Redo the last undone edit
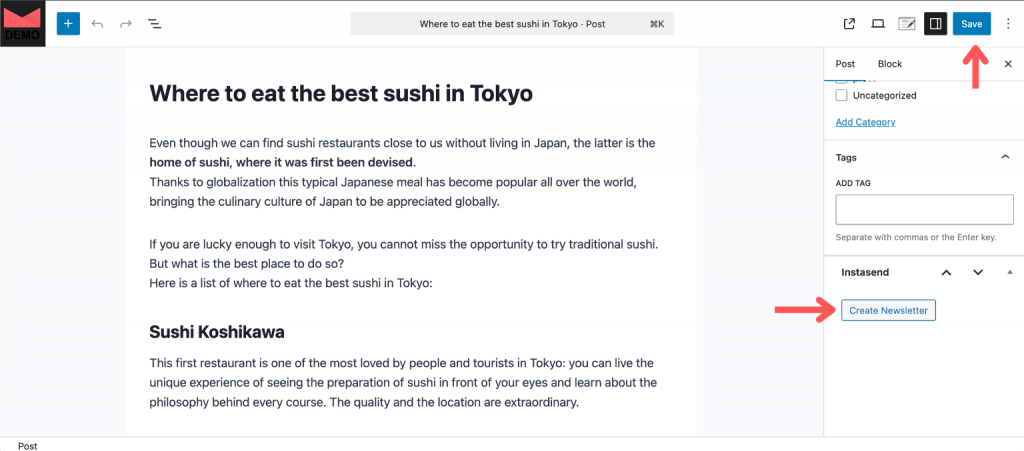Screen dimensions: 1024x451 tap(126, 23)
